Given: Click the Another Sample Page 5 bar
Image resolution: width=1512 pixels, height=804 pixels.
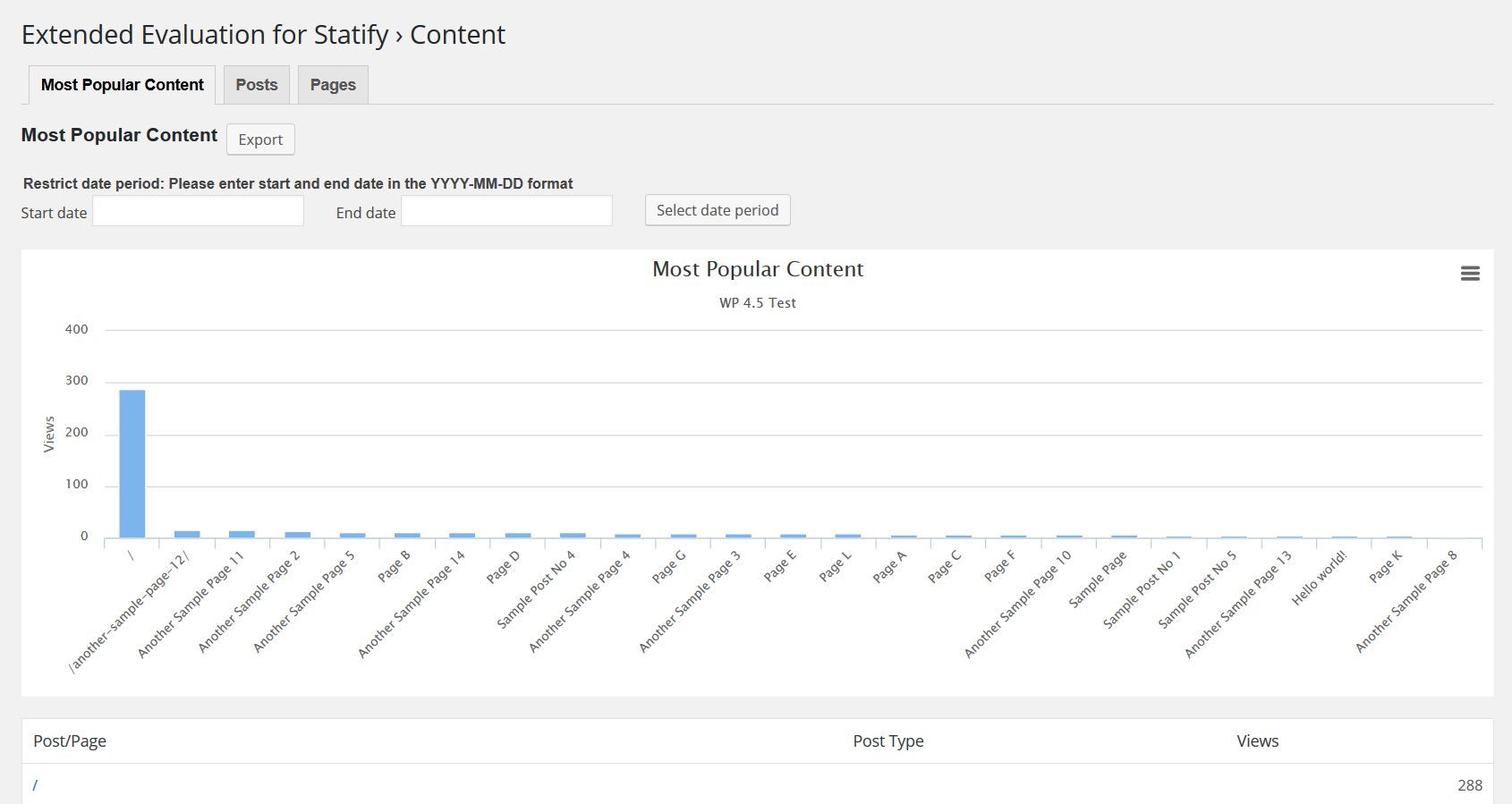Looking at the screenshot, I should click(353, 535).
